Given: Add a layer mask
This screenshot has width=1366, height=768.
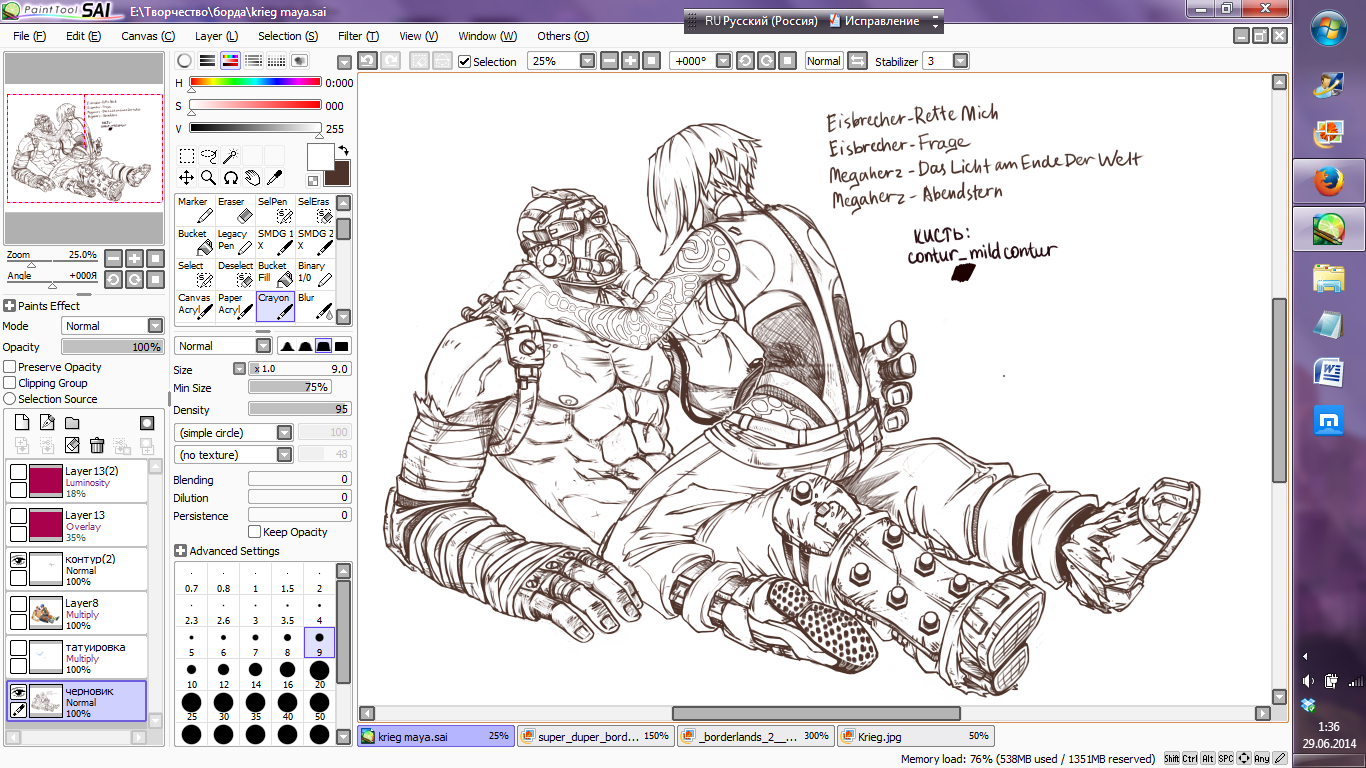Looking at the screenshot, I should pyautogui.click(x=147, y=423).
